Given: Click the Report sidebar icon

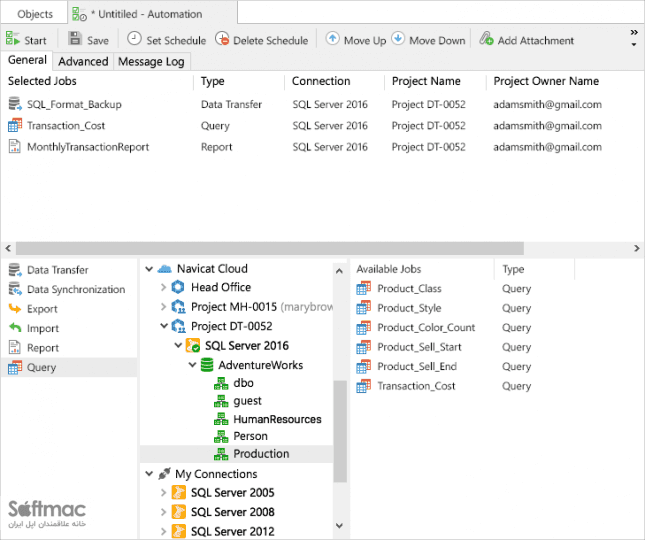Looking at the screenshot, I should coord(15,348).
